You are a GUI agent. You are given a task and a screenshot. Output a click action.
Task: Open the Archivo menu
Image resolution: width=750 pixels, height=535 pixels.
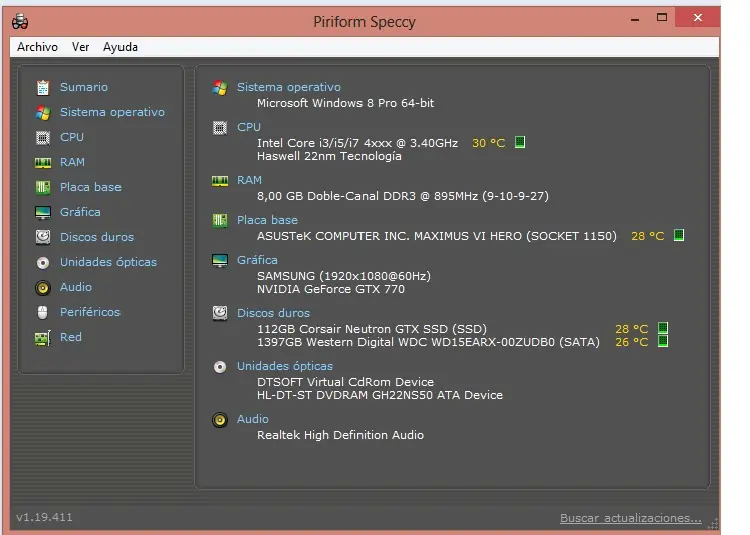(x=37, y=47)
